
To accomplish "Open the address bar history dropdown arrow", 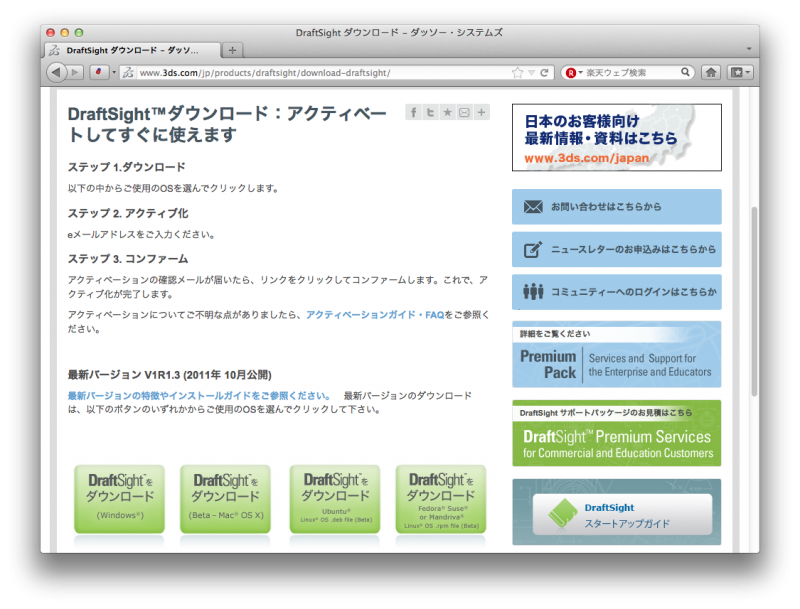I will (531, 72).
